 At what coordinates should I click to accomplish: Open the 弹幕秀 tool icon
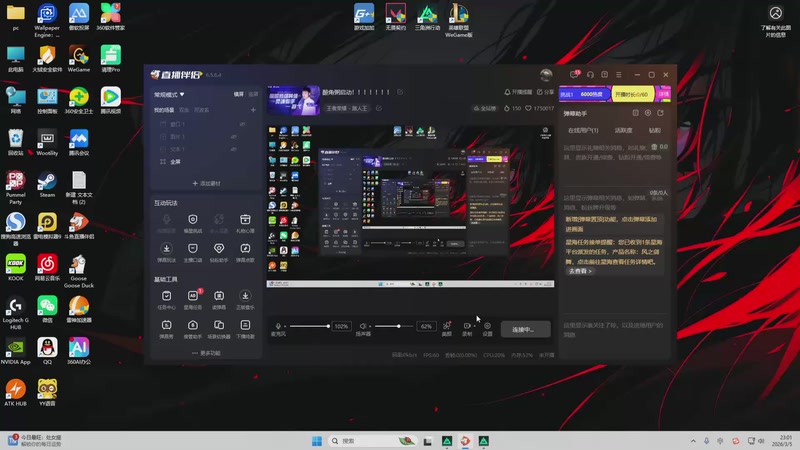166,325
